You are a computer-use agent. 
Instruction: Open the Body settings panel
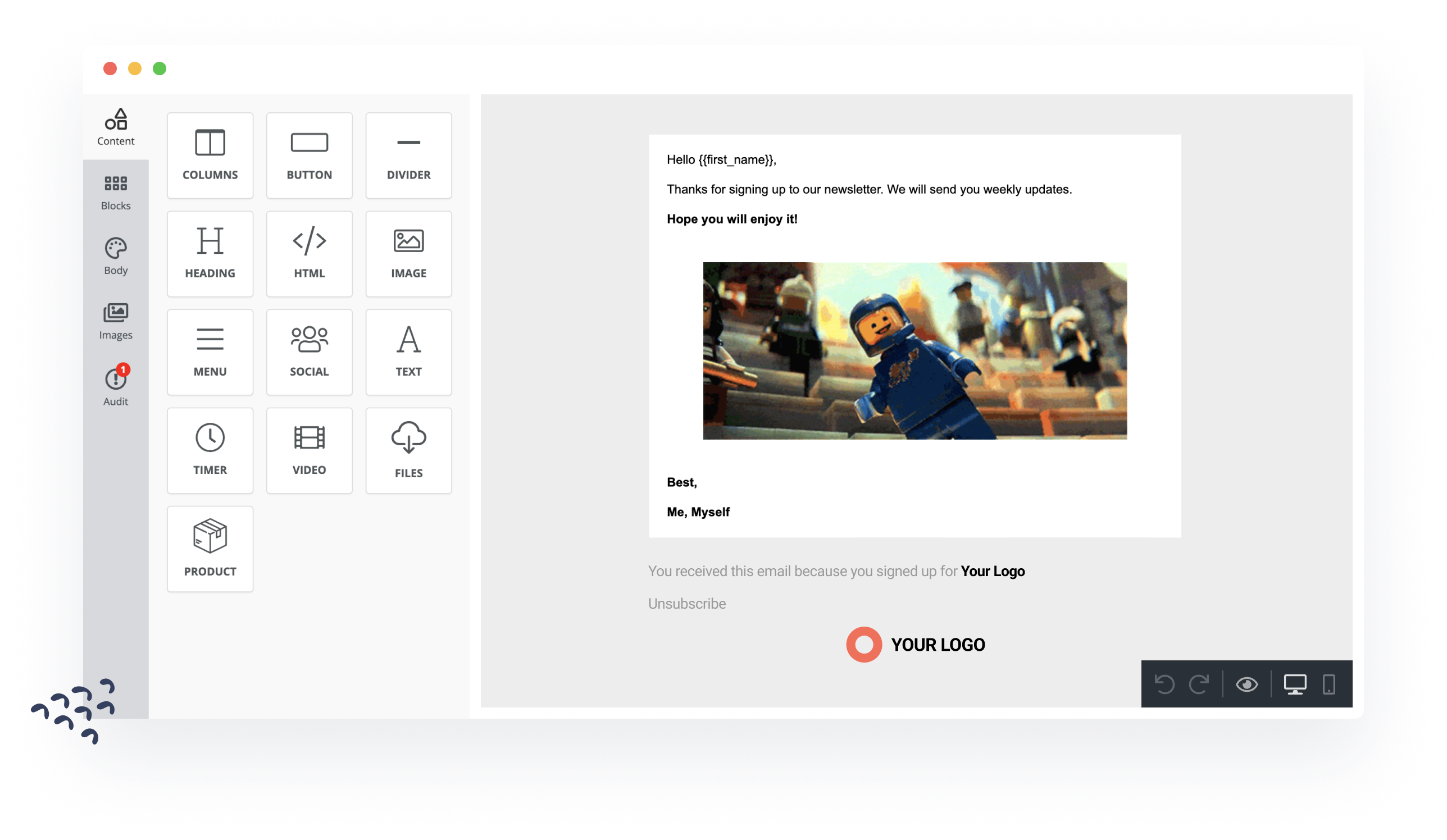click(116, 255)
